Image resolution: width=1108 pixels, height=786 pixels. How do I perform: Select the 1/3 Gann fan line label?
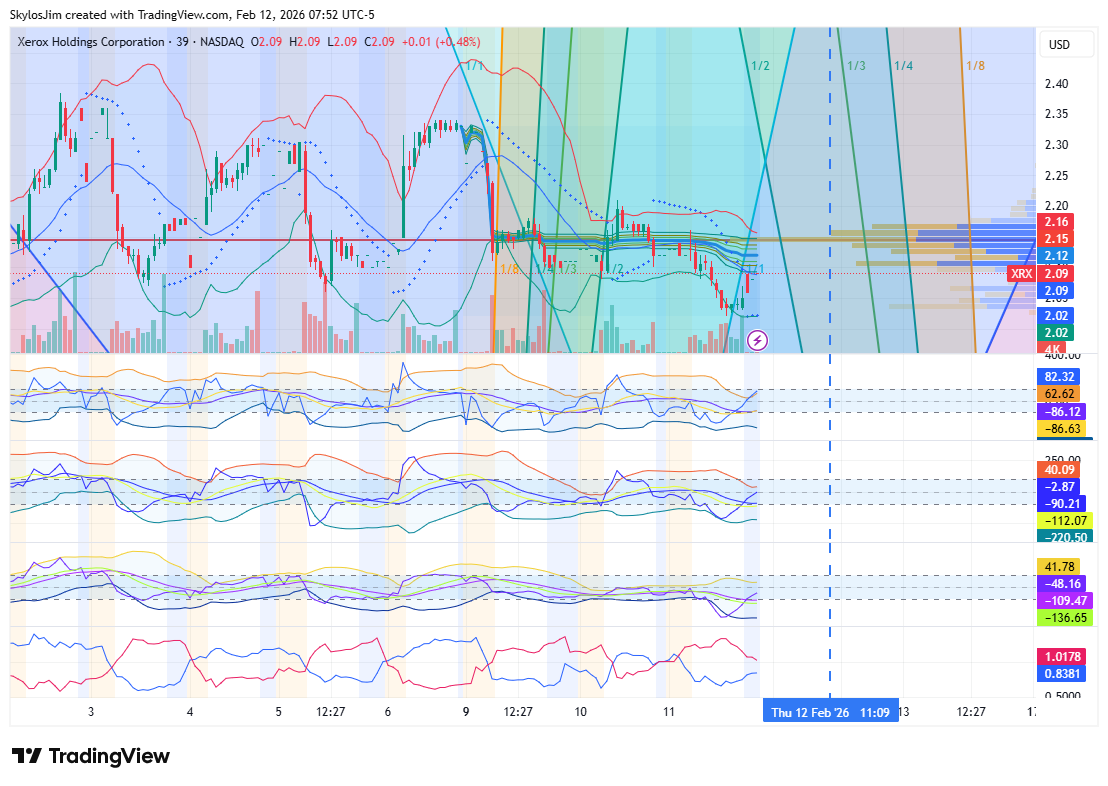click(x=856, y=66)
